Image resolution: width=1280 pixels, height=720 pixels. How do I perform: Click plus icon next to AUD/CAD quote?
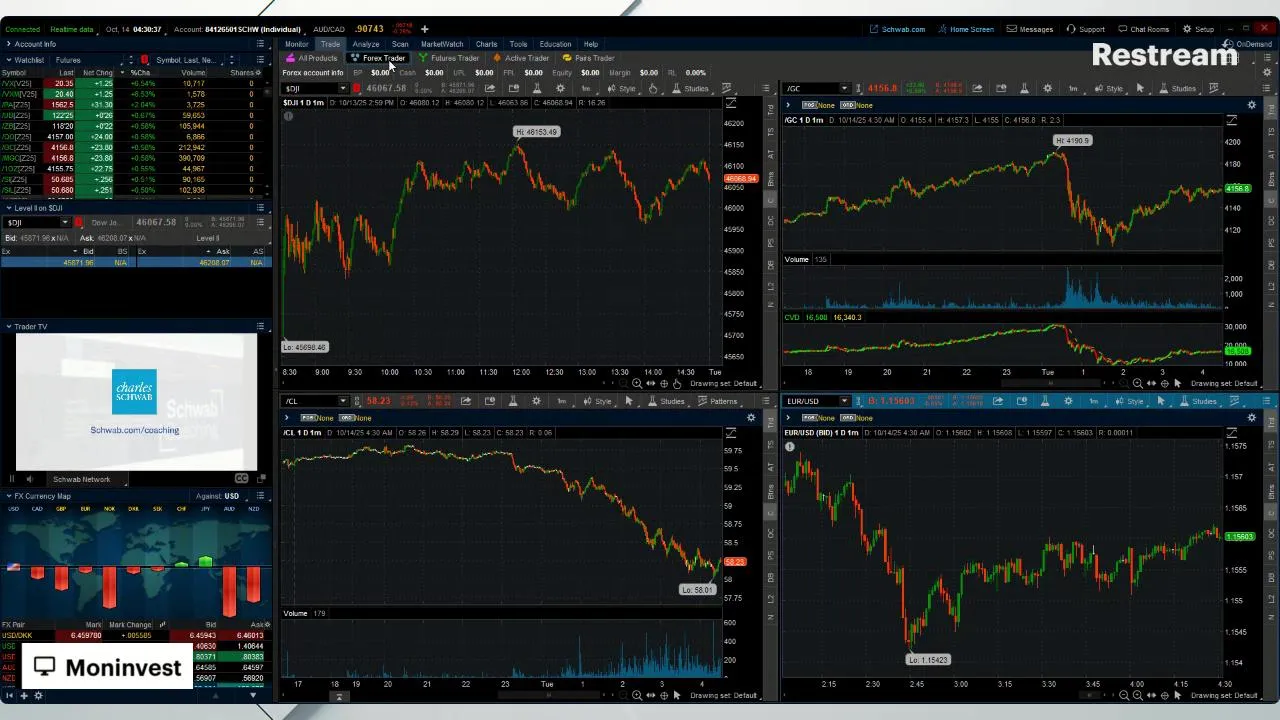(x=424, y=29)
